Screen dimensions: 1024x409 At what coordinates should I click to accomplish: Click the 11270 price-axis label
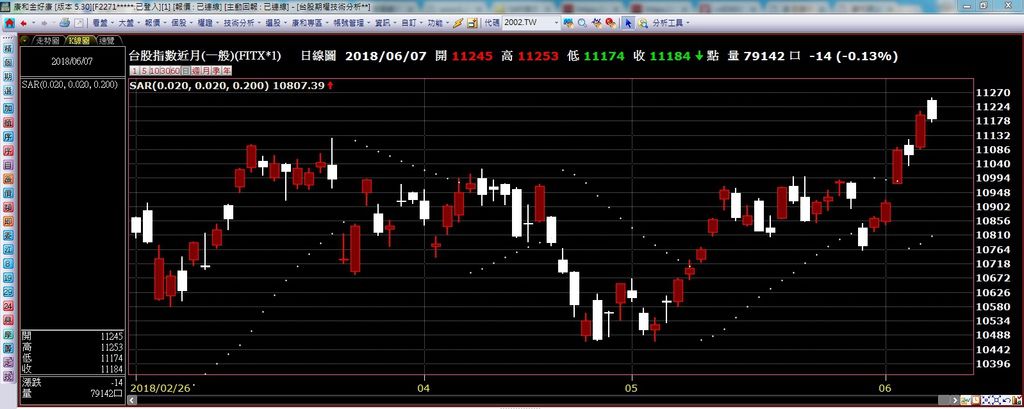(x=993, y=93)
